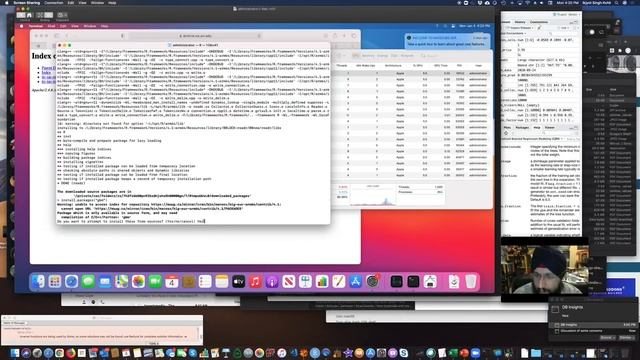The width and height of the screenshot is (640, 360).
Task: Sort Activity Monitor by Threads column
Action: [x=342, y=66]
